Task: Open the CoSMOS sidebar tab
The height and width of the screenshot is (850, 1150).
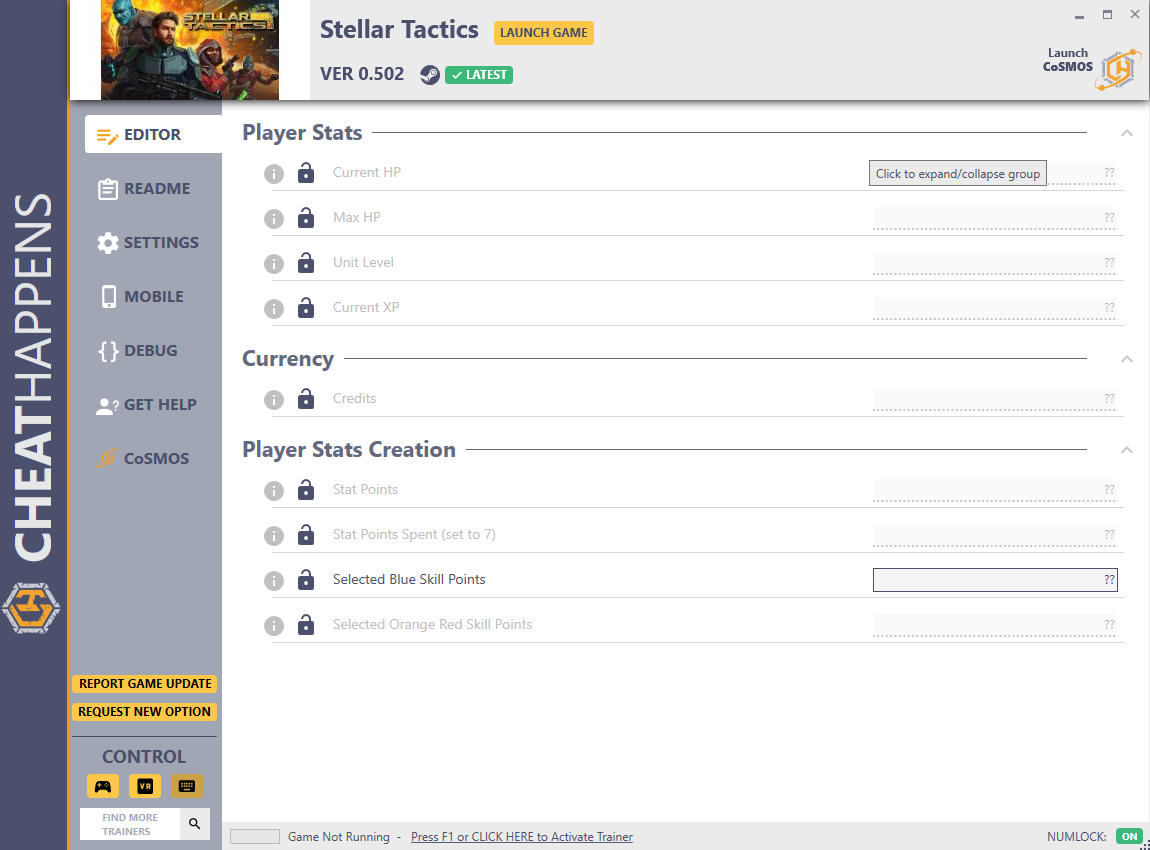Action: pyautogui.click(x=144, y=458)
